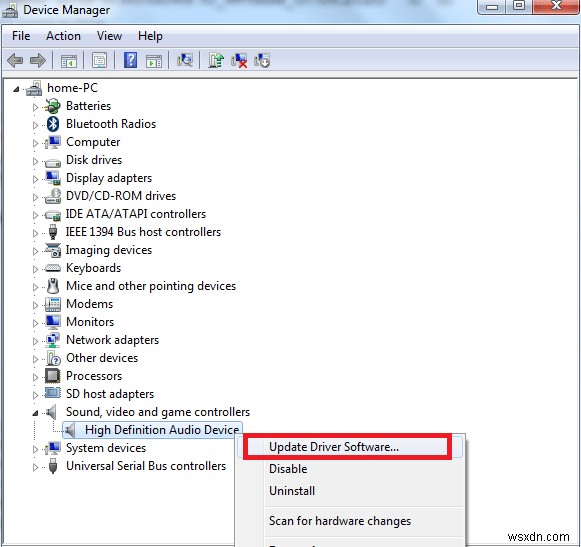Viewport: 581px width, 547px height.
Task: Open the Action menu
Action: coord(63,36)
